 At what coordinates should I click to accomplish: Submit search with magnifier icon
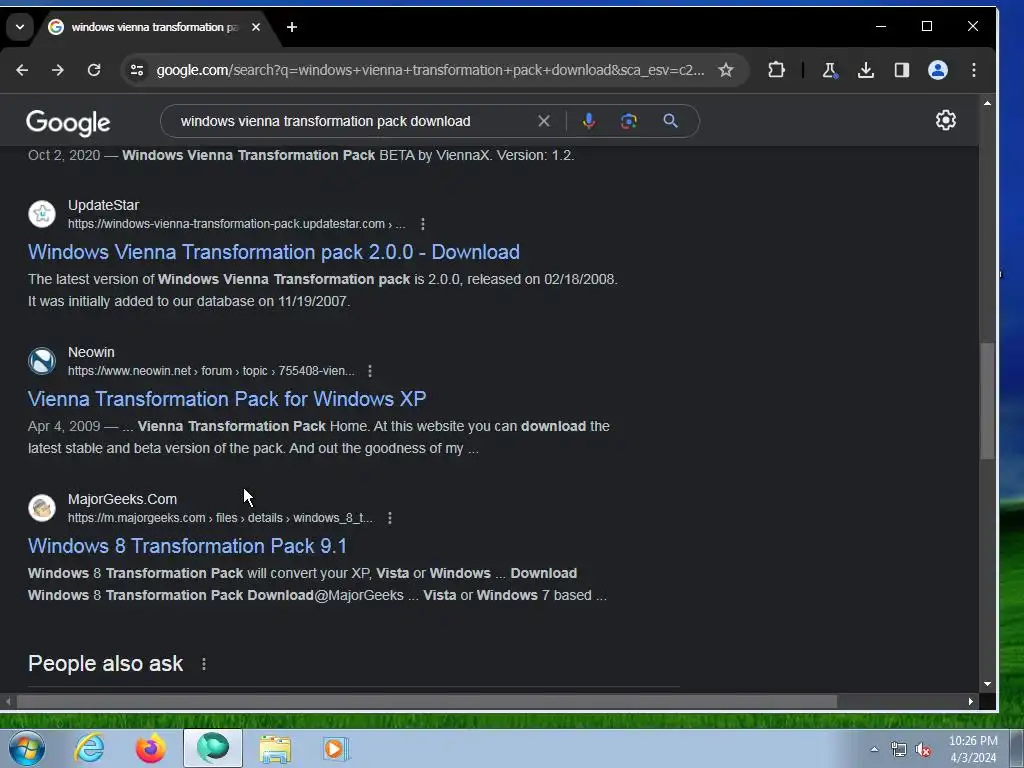(x=670, y=121)
